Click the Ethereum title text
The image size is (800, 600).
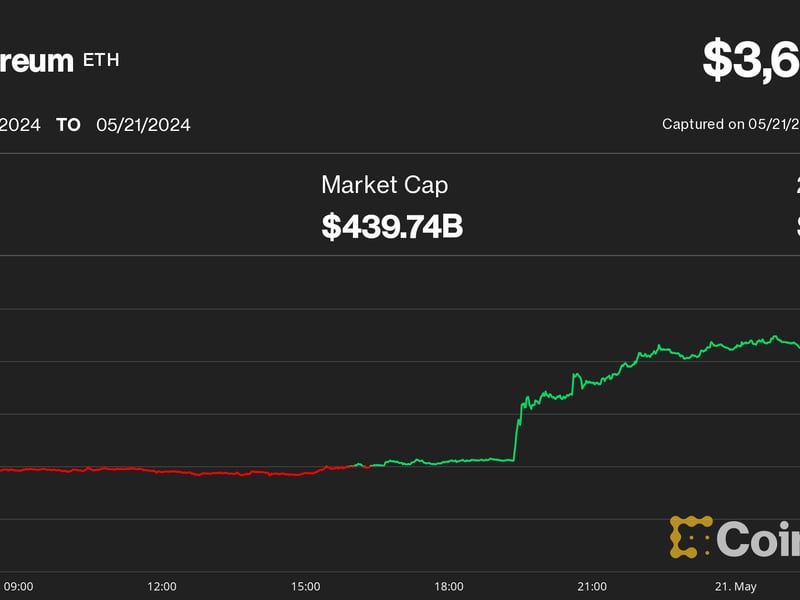pyautogui.click(x=37, y=61)
